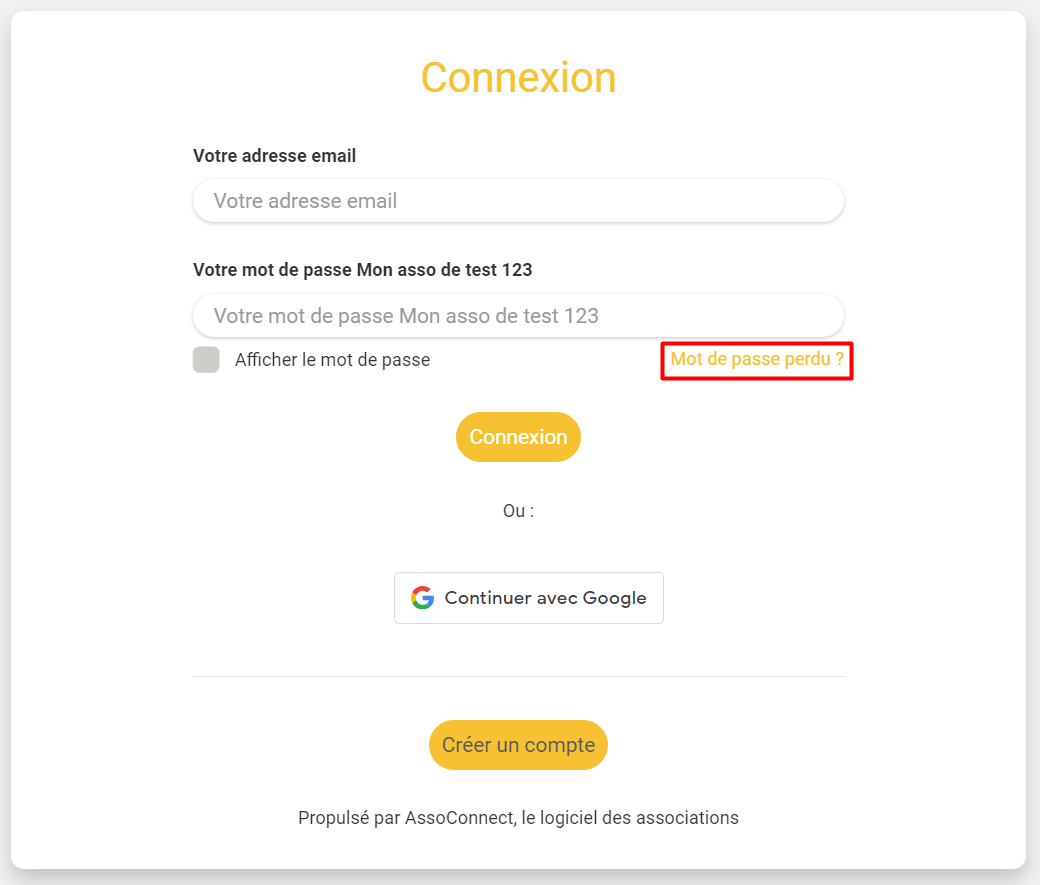Viewport: 1040px width, 885px height.
Task: Focus the password input field
Action: [518, 315]
